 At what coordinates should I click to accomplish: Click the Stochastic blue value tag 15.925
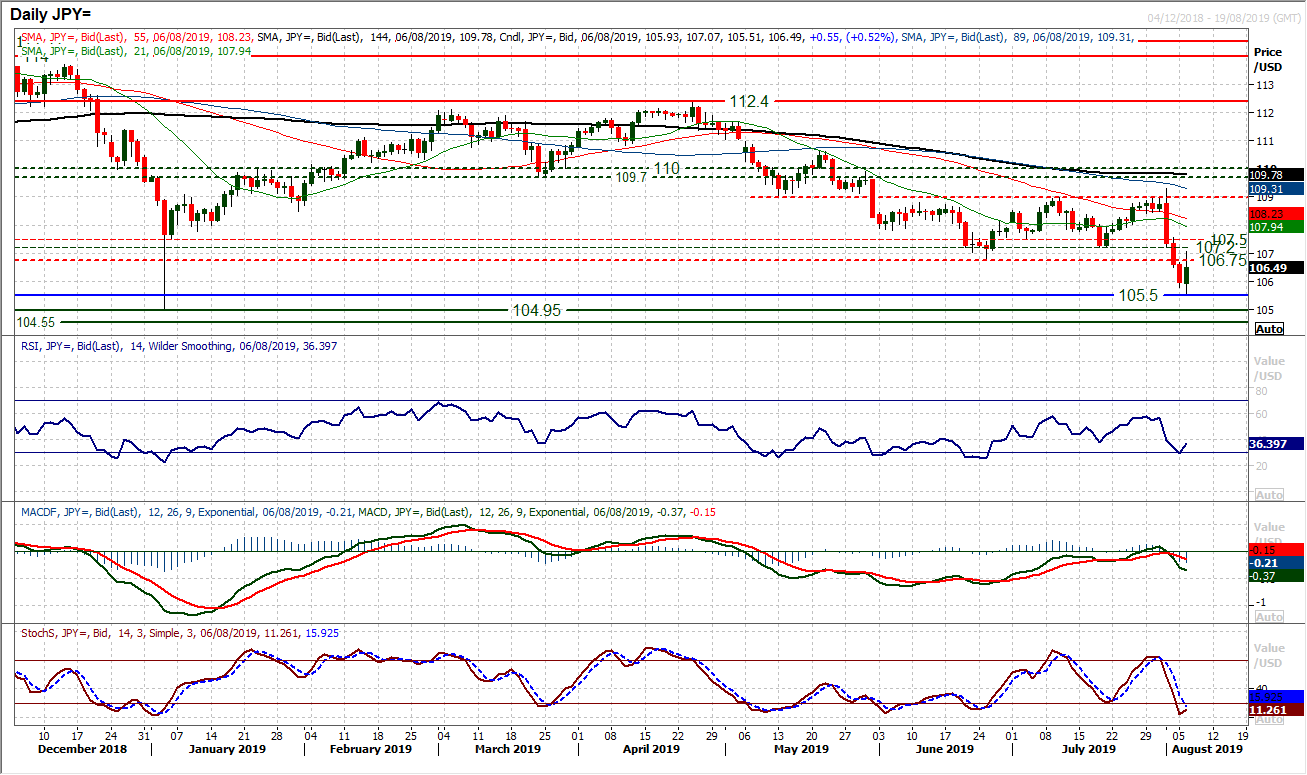click(1277, 695)
